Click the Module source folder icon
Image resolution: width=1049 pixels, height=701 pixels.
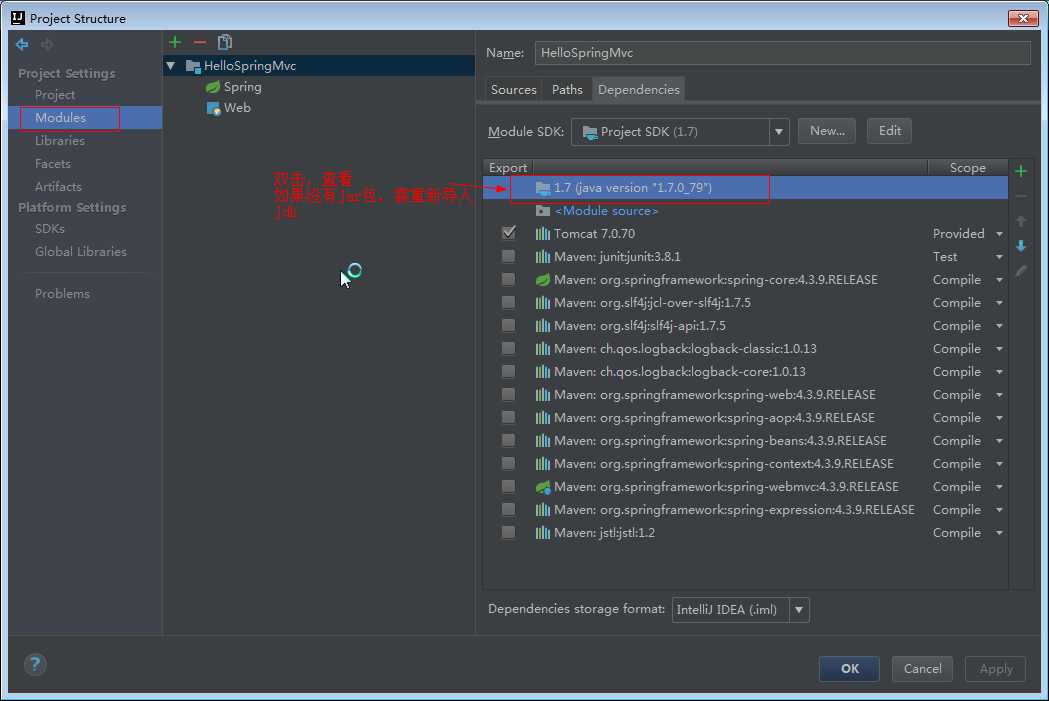(543, 211)
